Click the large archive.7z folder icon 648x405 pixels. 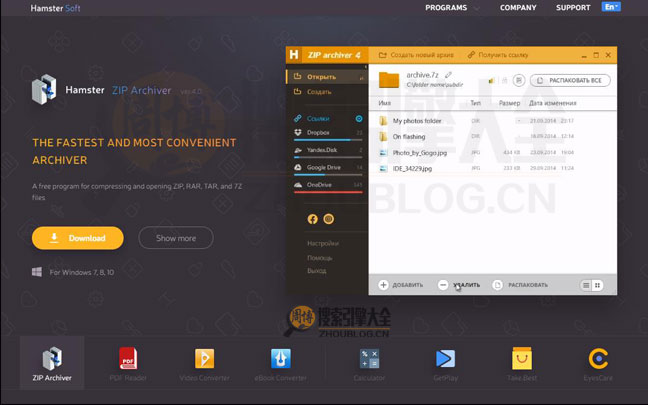pyautogui.click(x=389, y=79)
